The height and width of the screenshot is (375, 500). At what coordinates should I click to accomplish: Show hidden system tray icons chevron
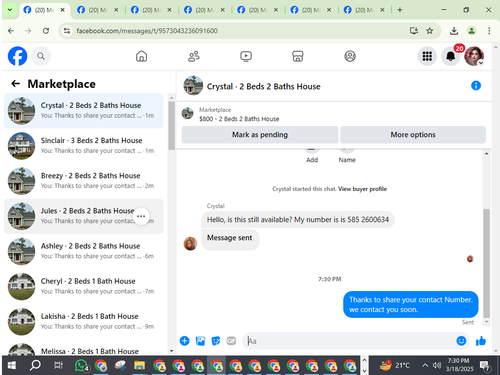click(425, 365)
